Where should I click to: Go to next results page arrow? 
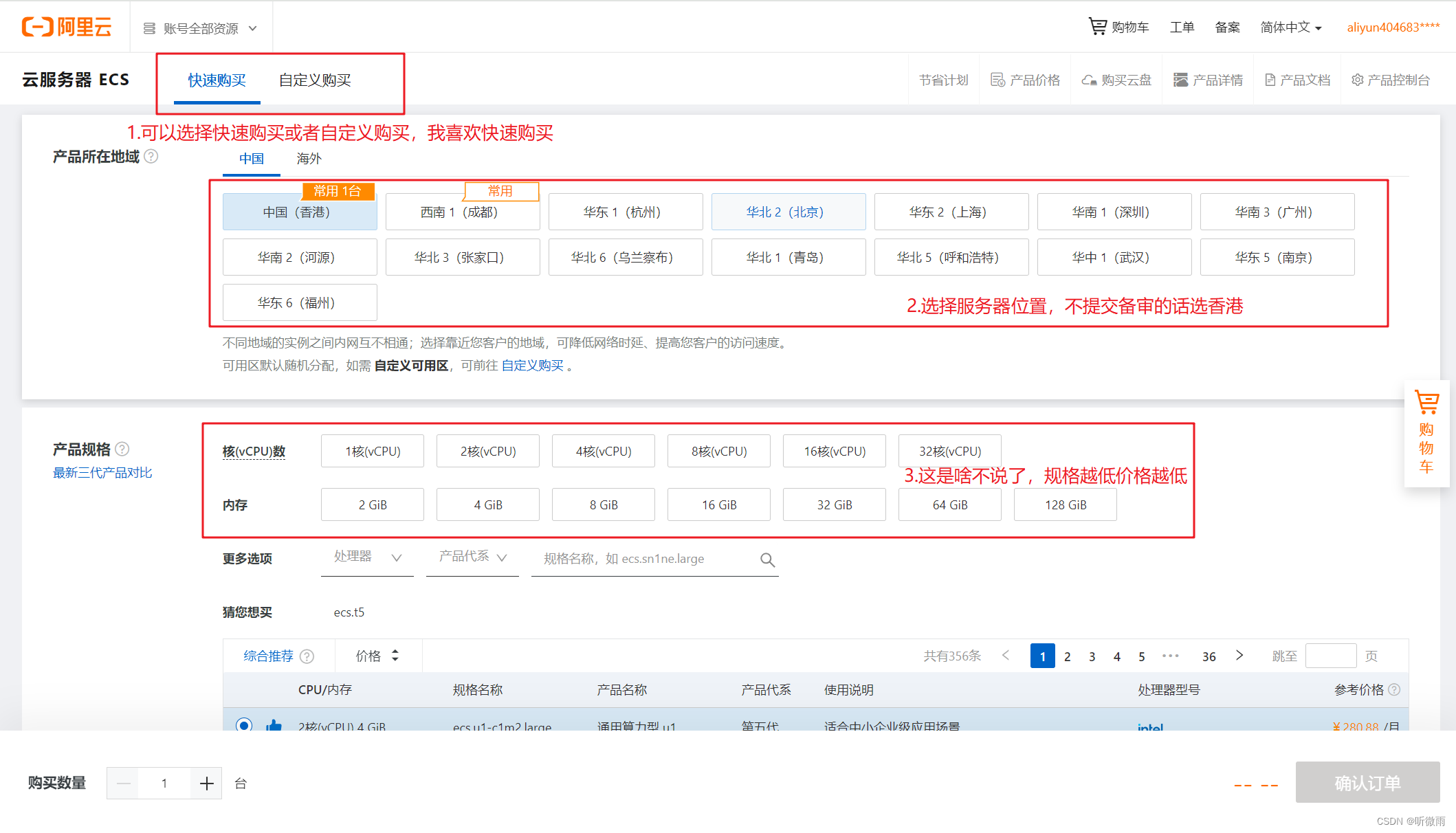(x=1239, y=656)
